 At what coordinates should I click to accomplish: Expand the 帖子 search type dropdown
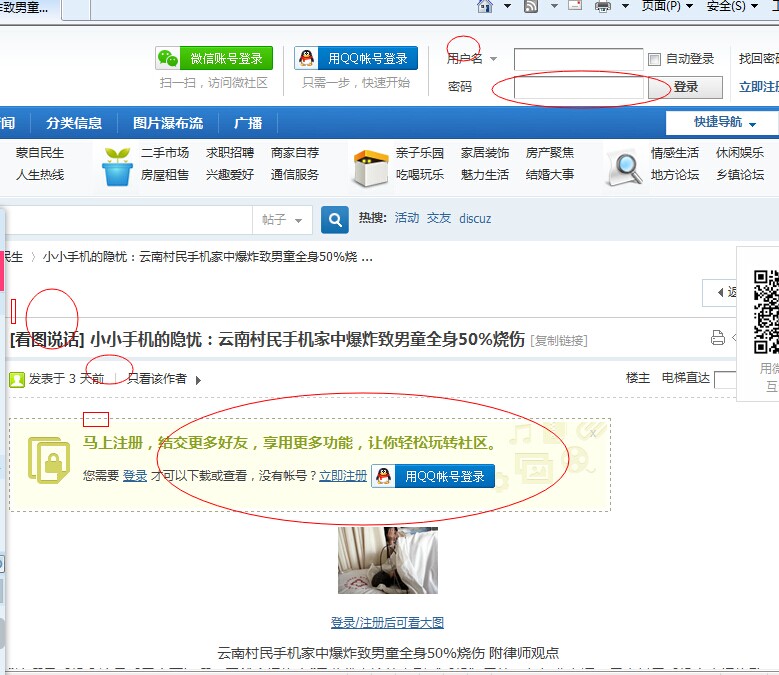click(282, 220)
